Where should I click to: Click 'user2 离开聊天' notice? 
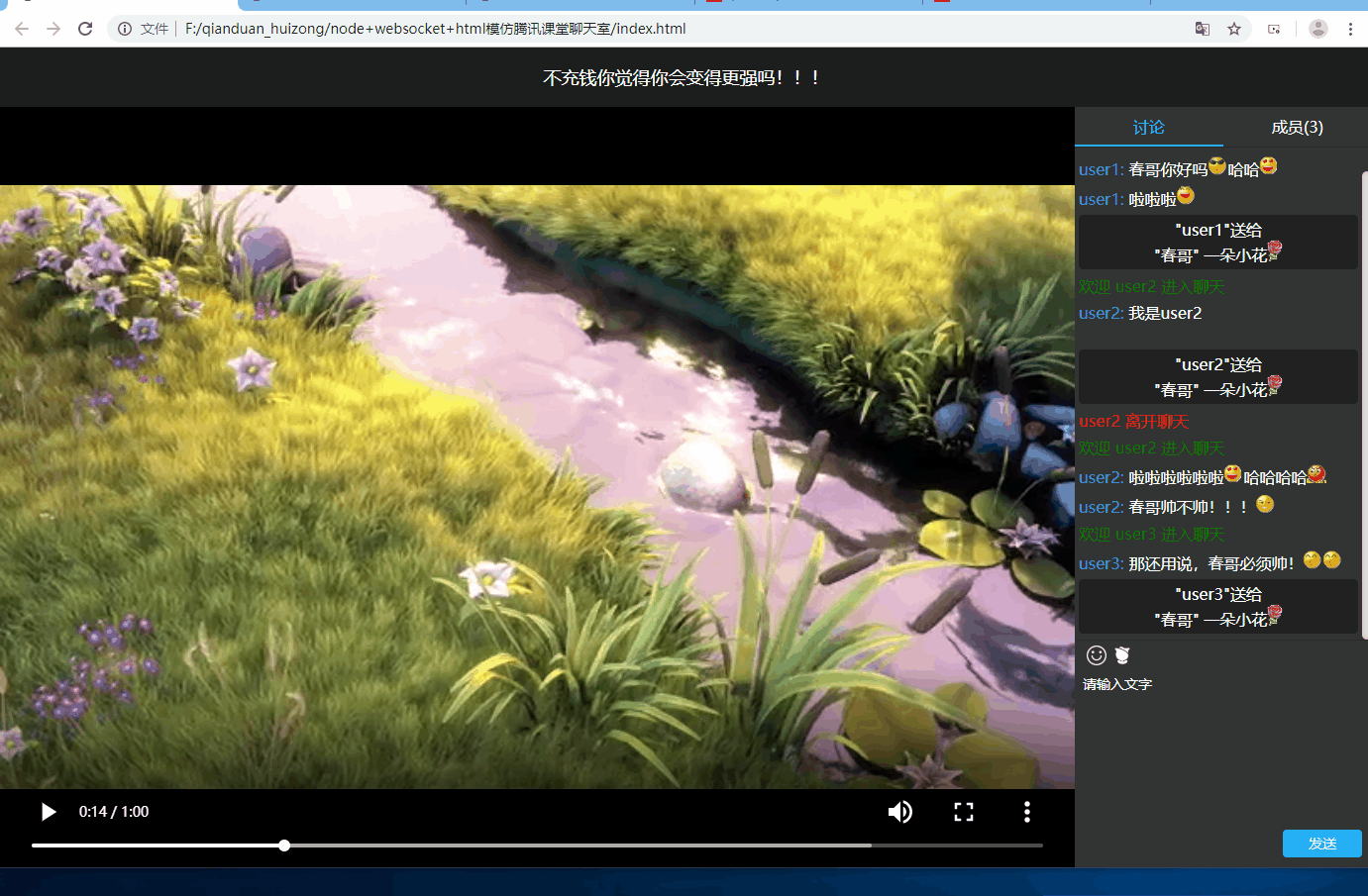(x=1133, y=422)
